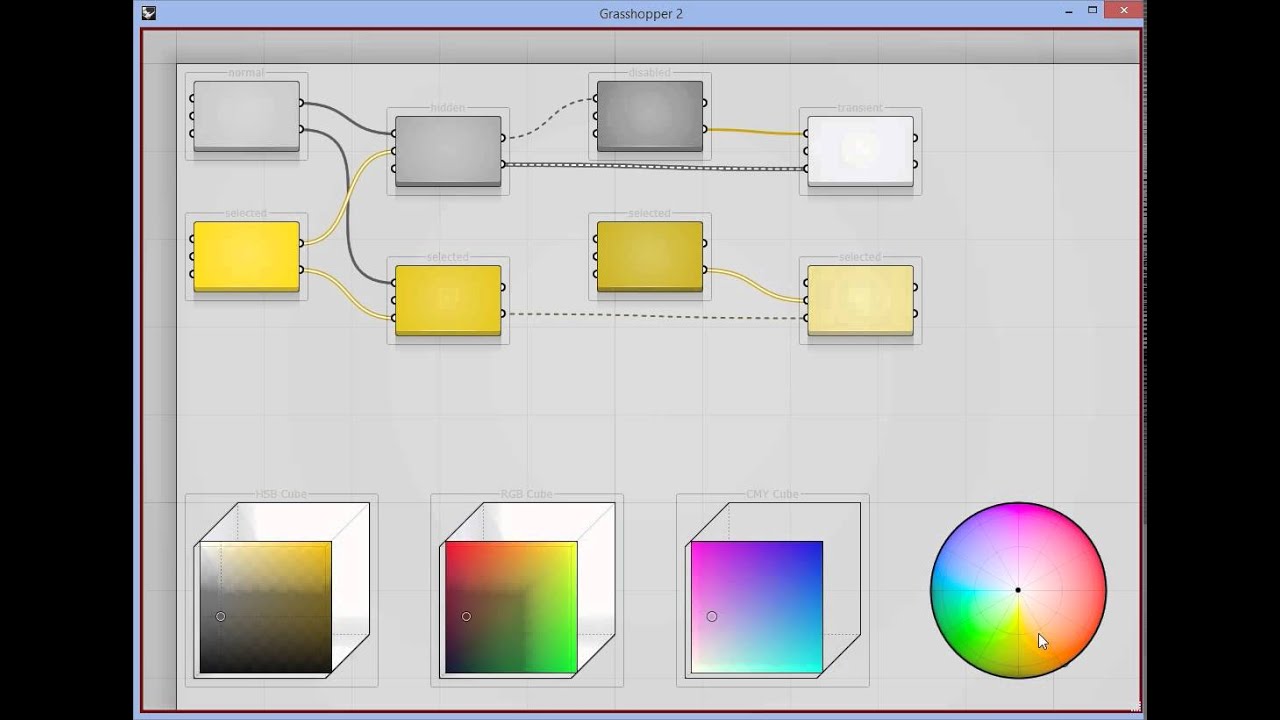Screen dimensions: 1280x720
Task: Pick a color in the HSB Cube square
Action: coord(265,608)
